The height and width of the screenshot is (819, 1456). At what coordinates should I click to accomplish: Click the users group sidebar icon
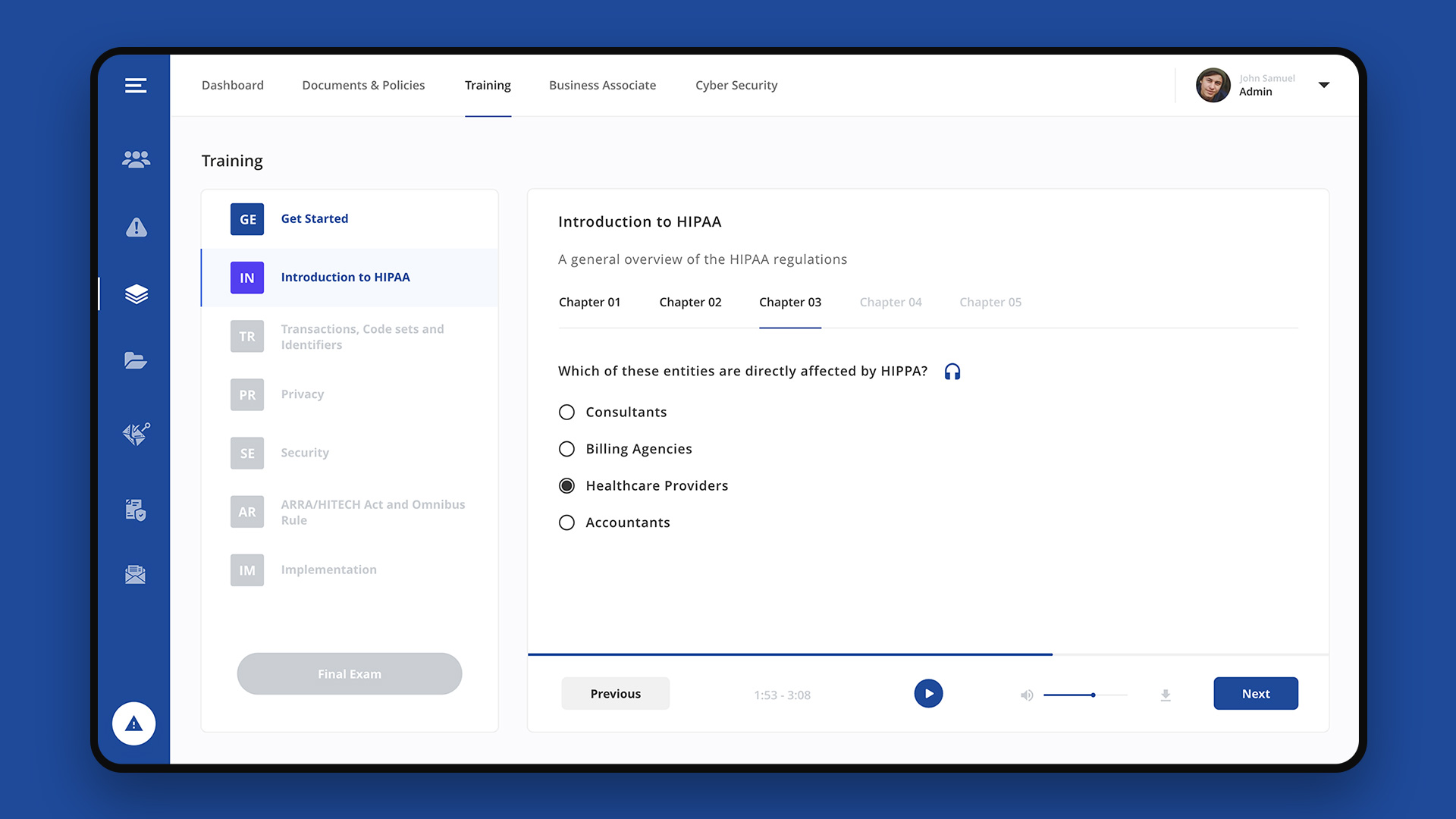click(x=136, y=159)
